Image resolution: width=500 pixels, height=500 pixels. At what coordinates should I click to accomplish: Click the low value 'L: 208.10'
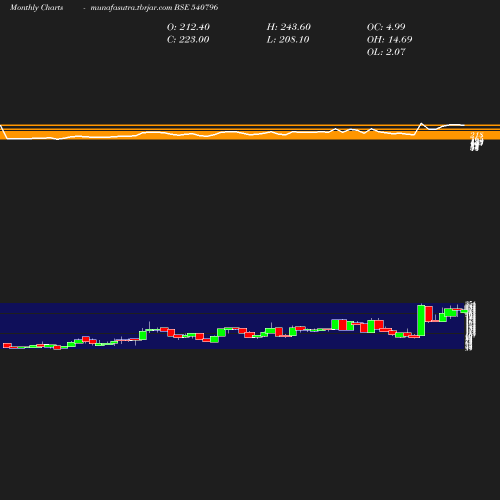[288, 40]
